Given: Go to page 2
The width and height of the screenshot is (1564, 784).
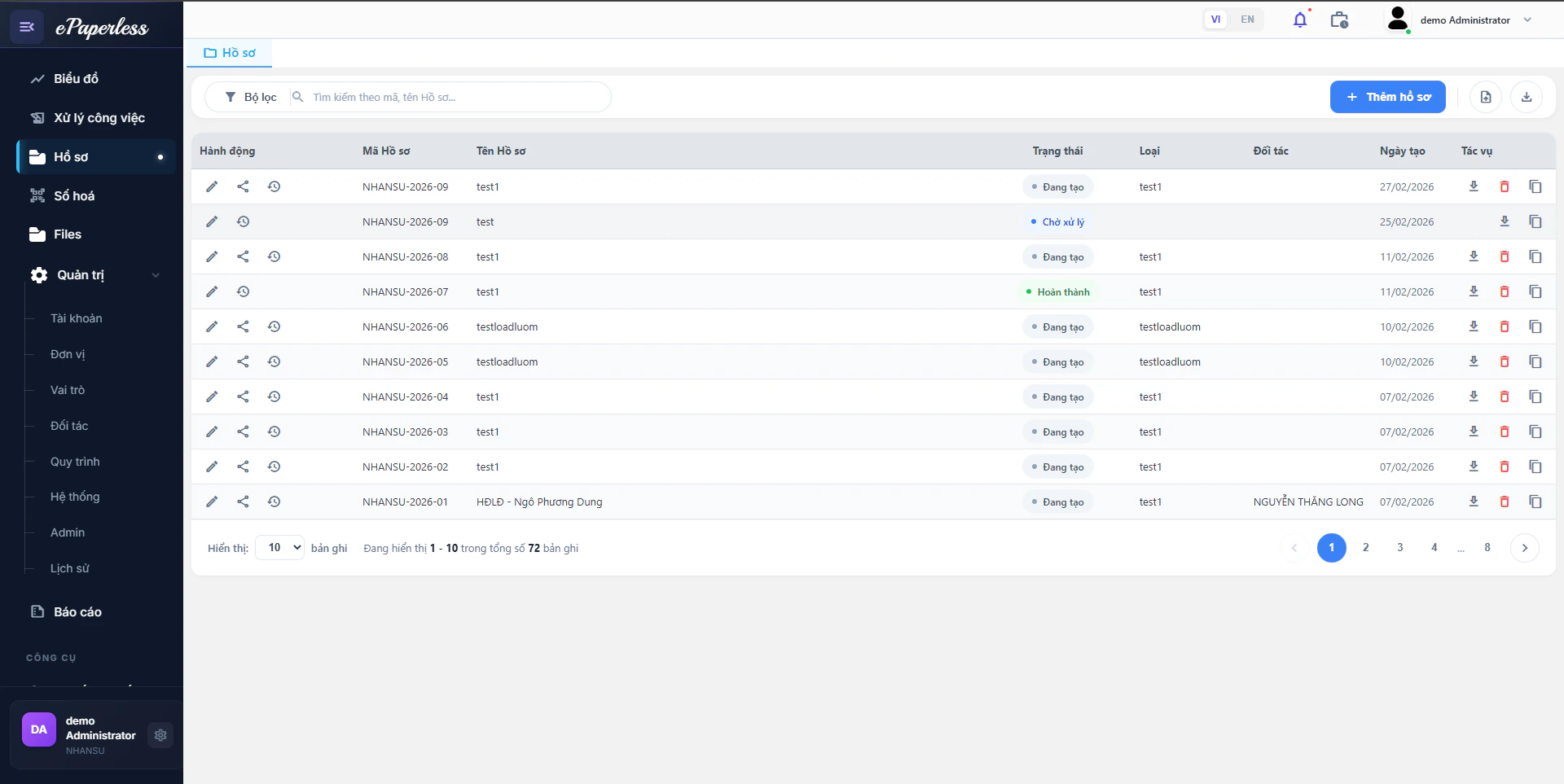Looking at the screenshot, I should (1366, 548).
